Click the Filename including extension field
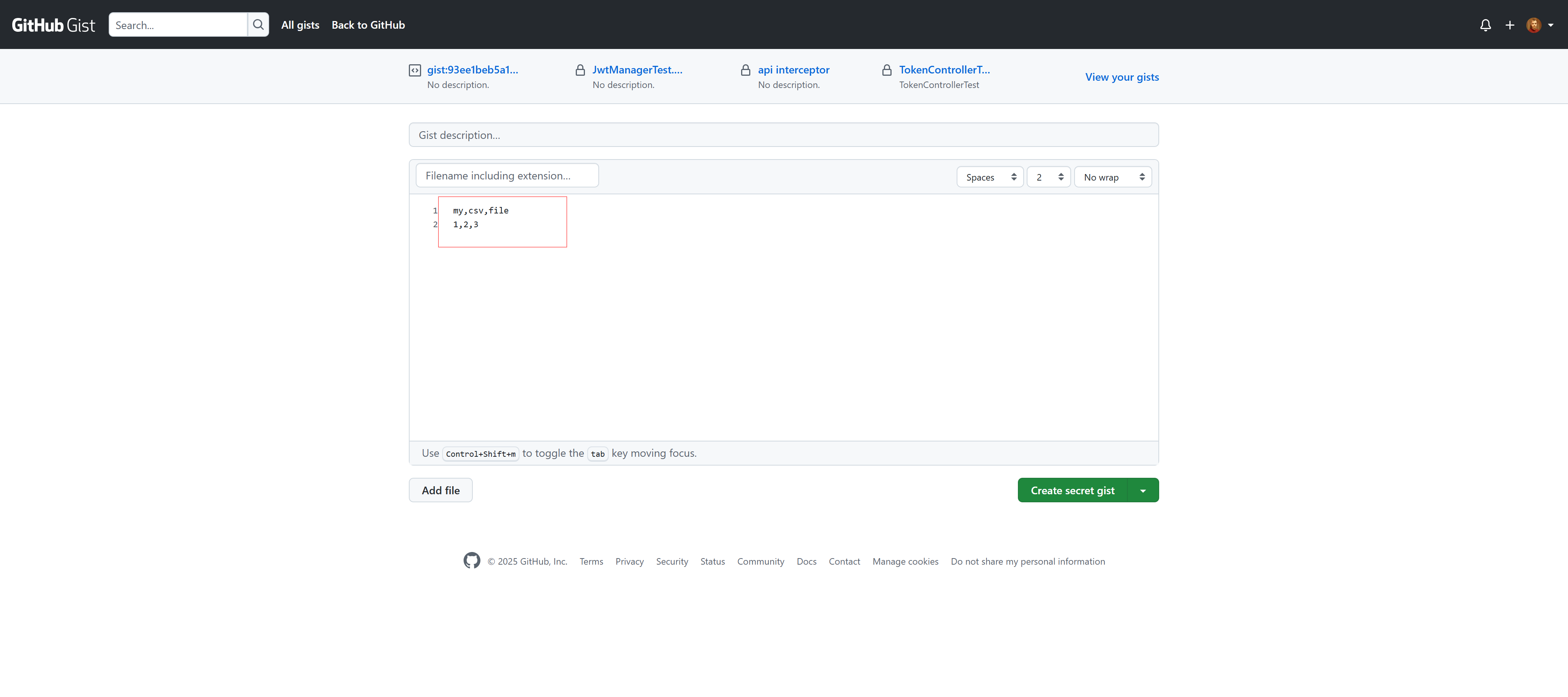 (506, 176)
